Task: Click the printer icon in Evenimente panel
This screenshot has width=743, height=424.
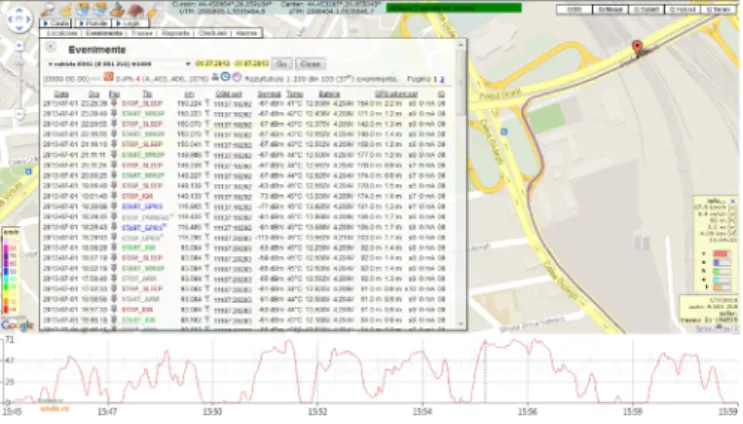Action: click(x=215, y=77)
